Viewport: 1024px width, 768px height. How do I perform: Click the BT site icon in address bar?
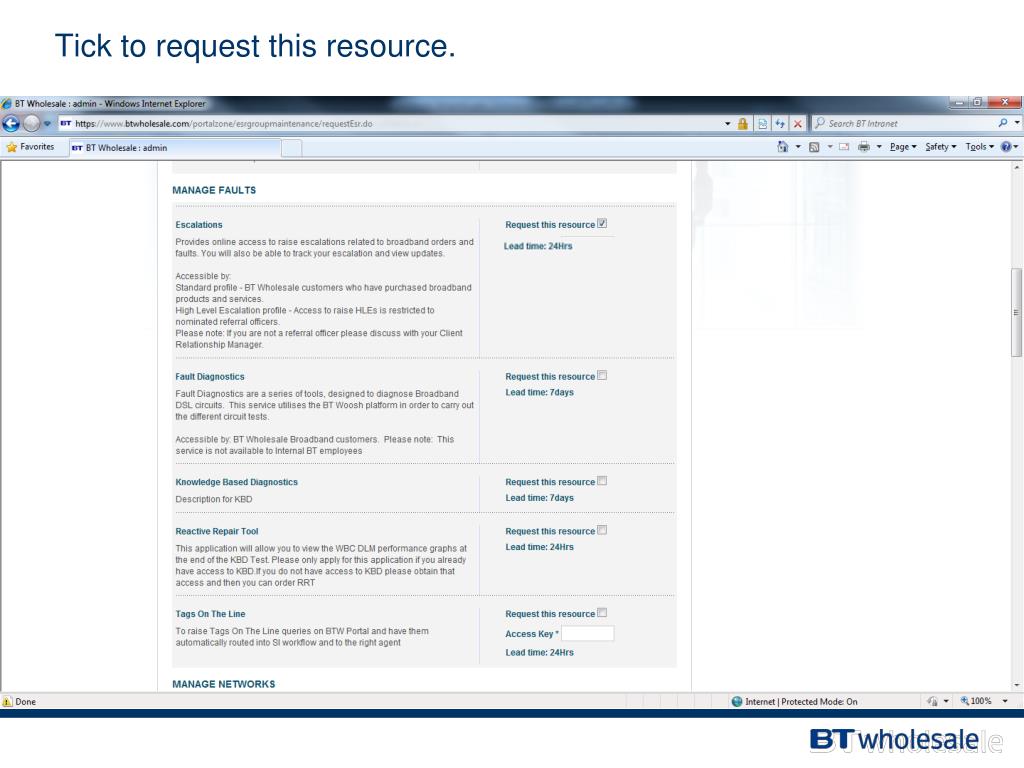point(65,123)
